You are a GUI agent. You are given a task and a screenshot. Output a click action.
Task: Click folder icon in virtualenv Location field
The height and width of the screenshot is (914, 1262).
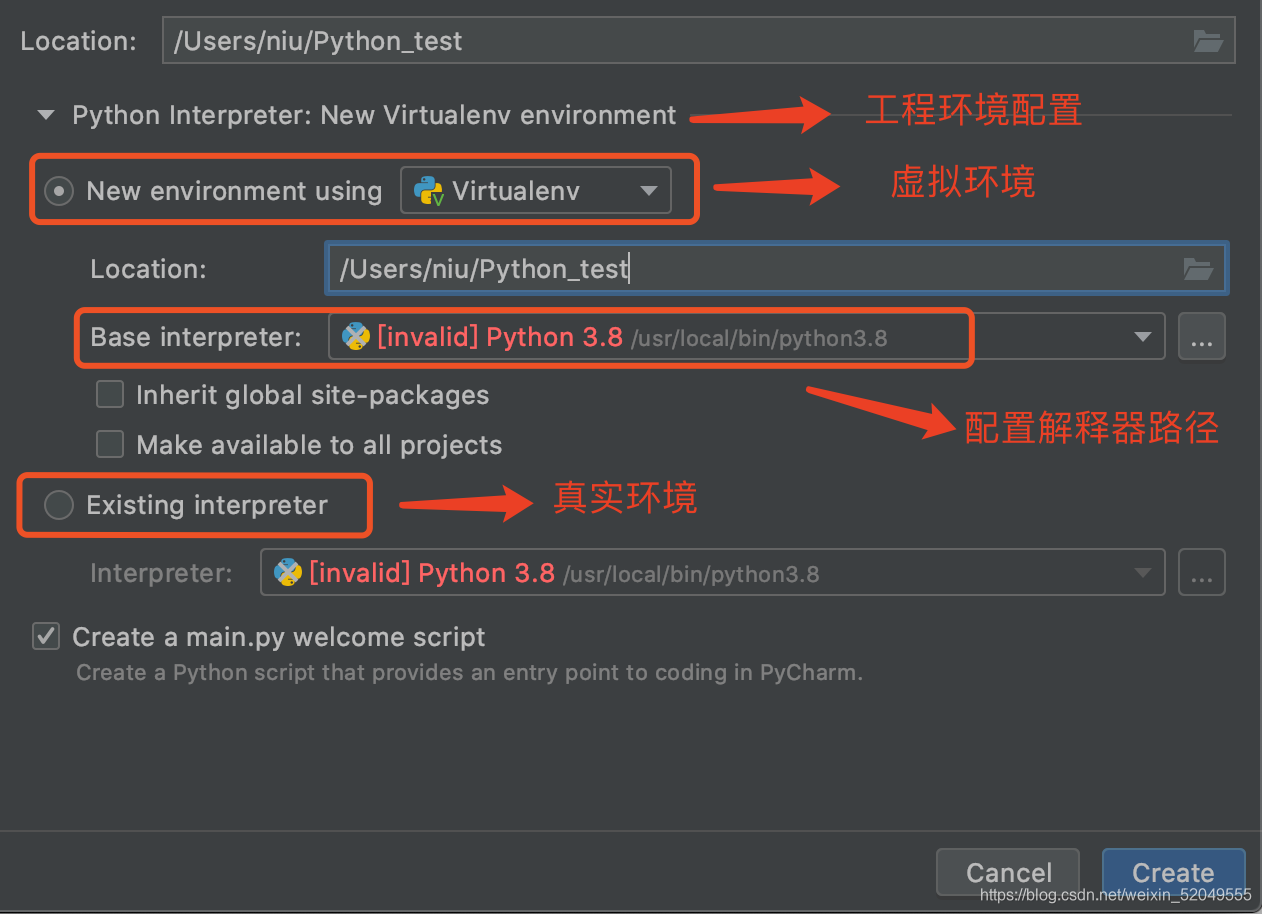point(1198,268)
